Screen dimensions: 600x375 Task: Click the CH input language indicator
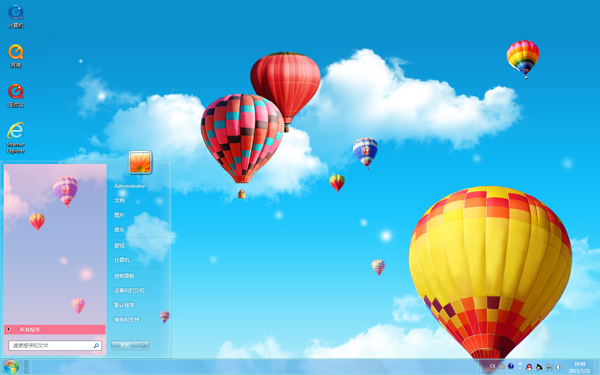click(492, 367)
